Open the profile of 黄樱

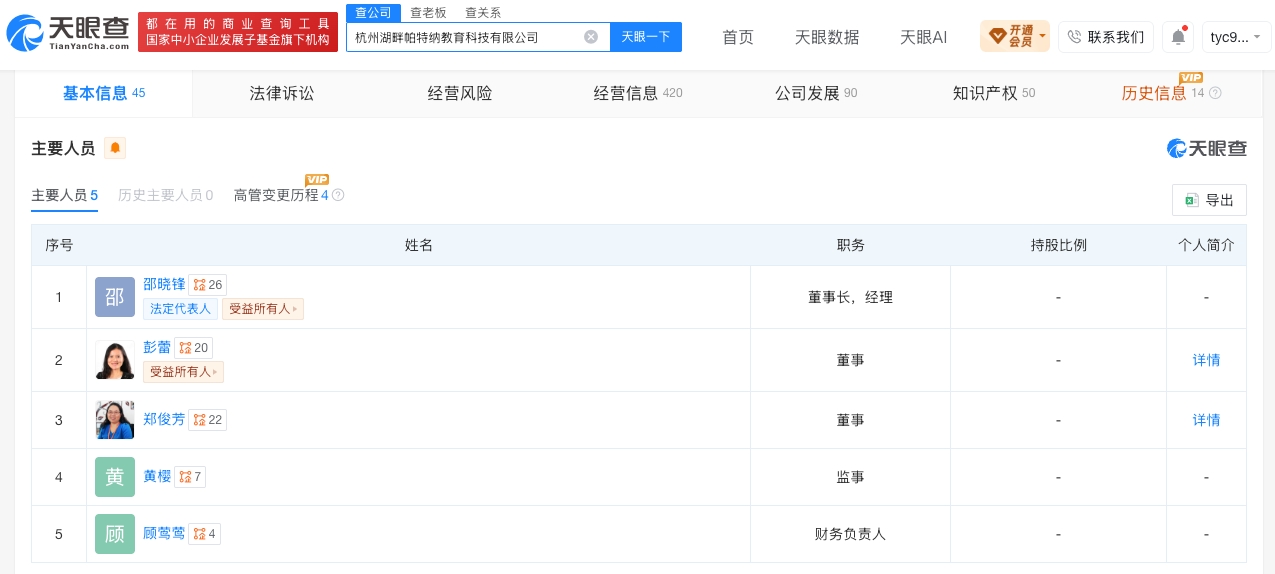[157, 476]
